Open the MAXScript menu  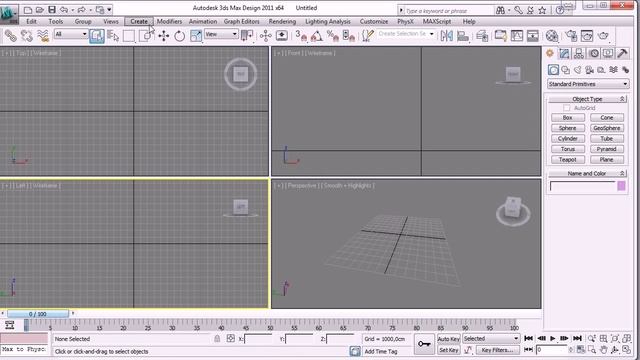tap(437, 21)
